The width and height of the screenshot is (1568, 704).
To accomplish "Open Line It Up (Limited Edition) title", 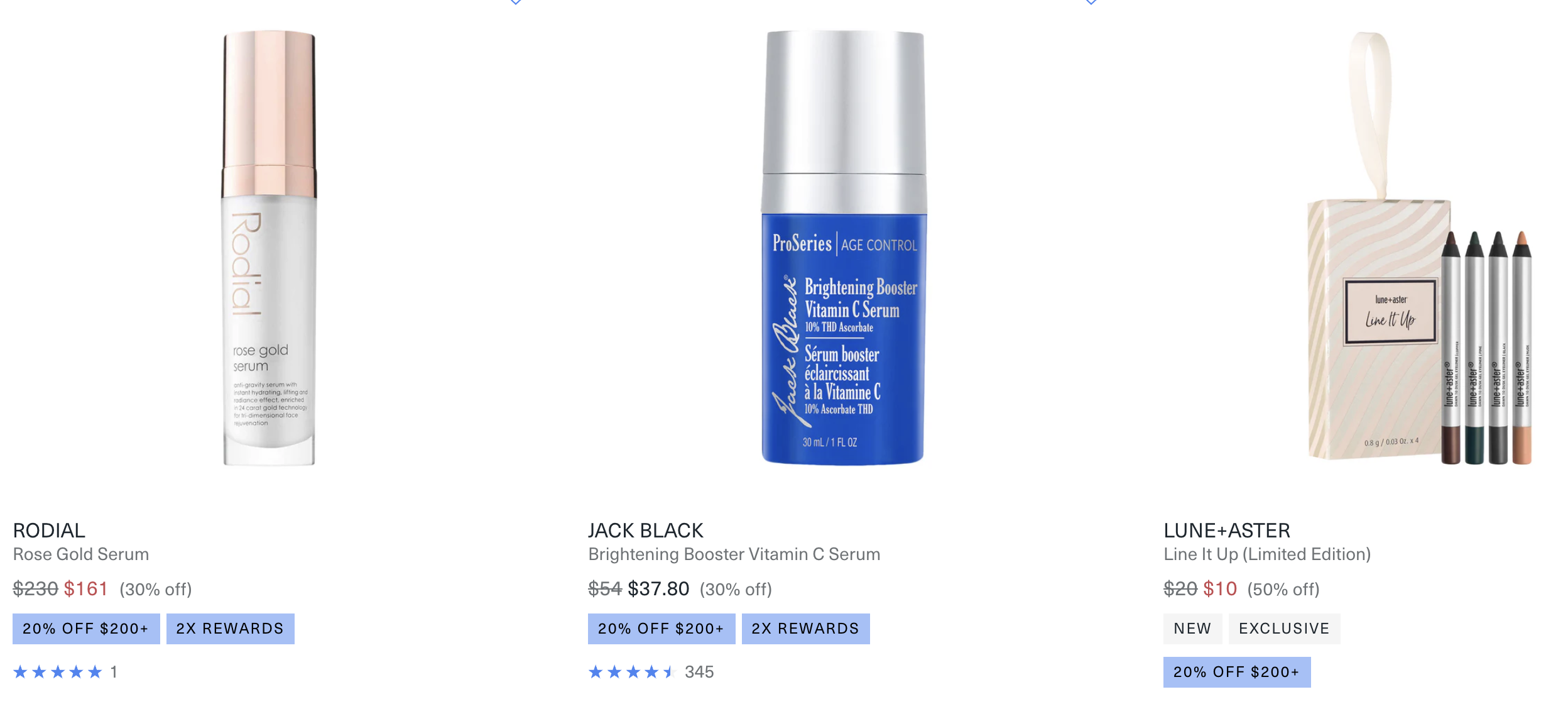I will tap(1267, 554).
